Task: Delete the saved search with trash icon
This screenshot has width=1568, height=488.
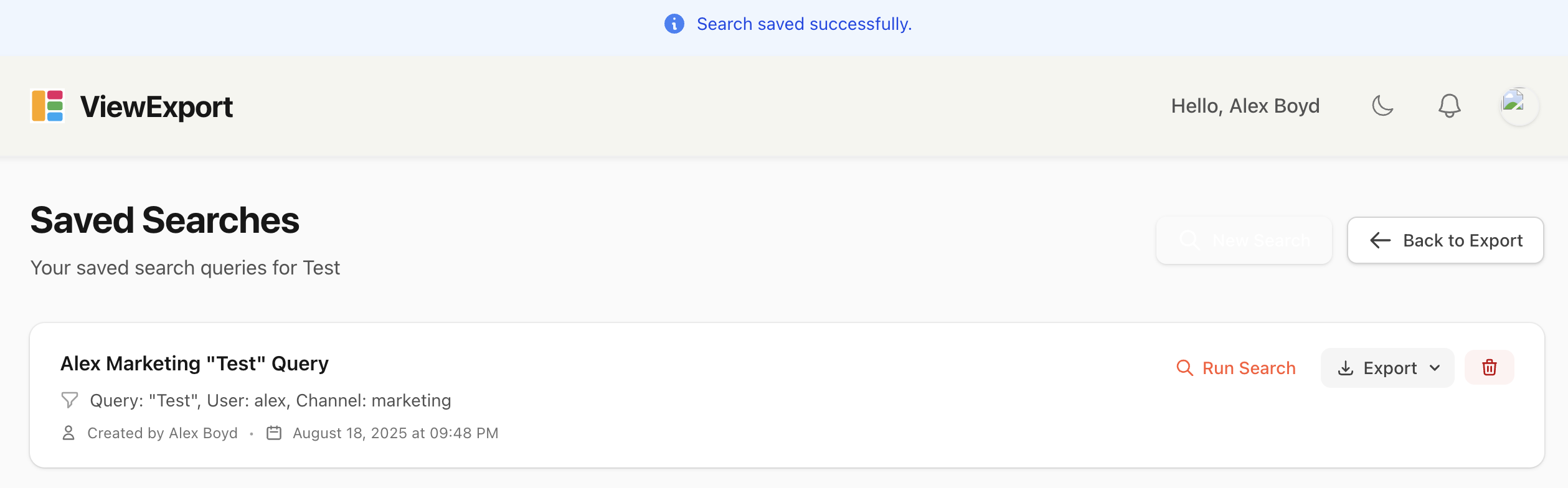Action: [1489, 368]
